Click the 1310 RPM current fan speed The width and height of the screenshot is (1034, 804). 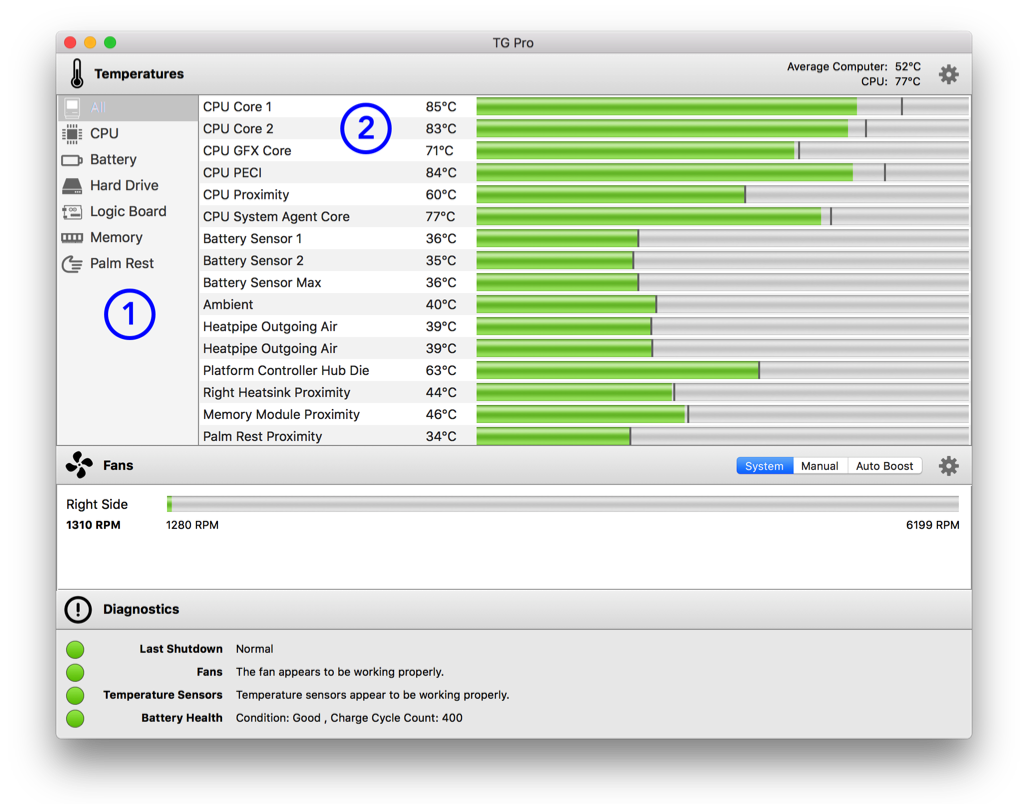[93, 525]
